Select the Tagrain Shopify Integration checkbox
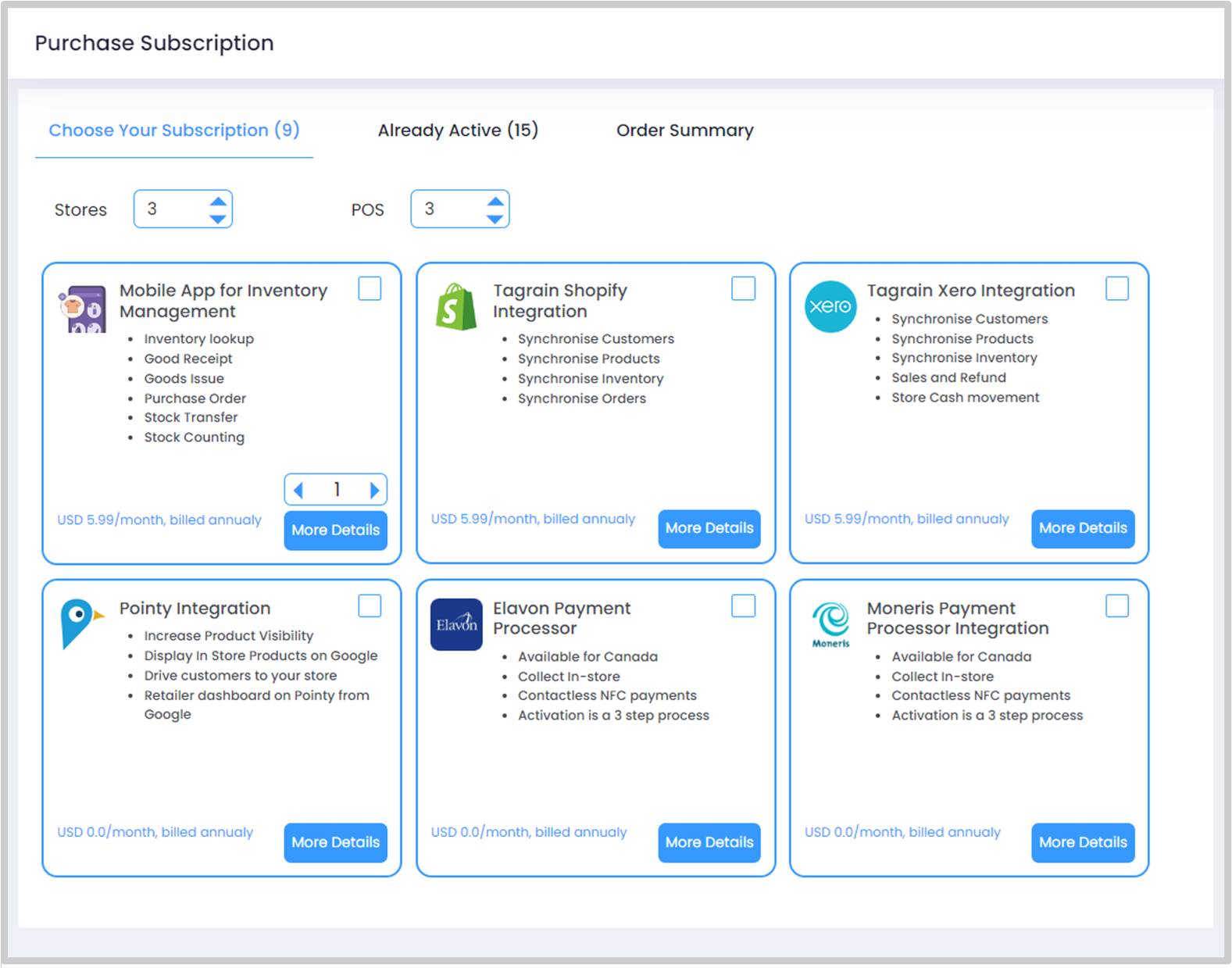This screenshot has width=1232, height=968. [743, 289]
